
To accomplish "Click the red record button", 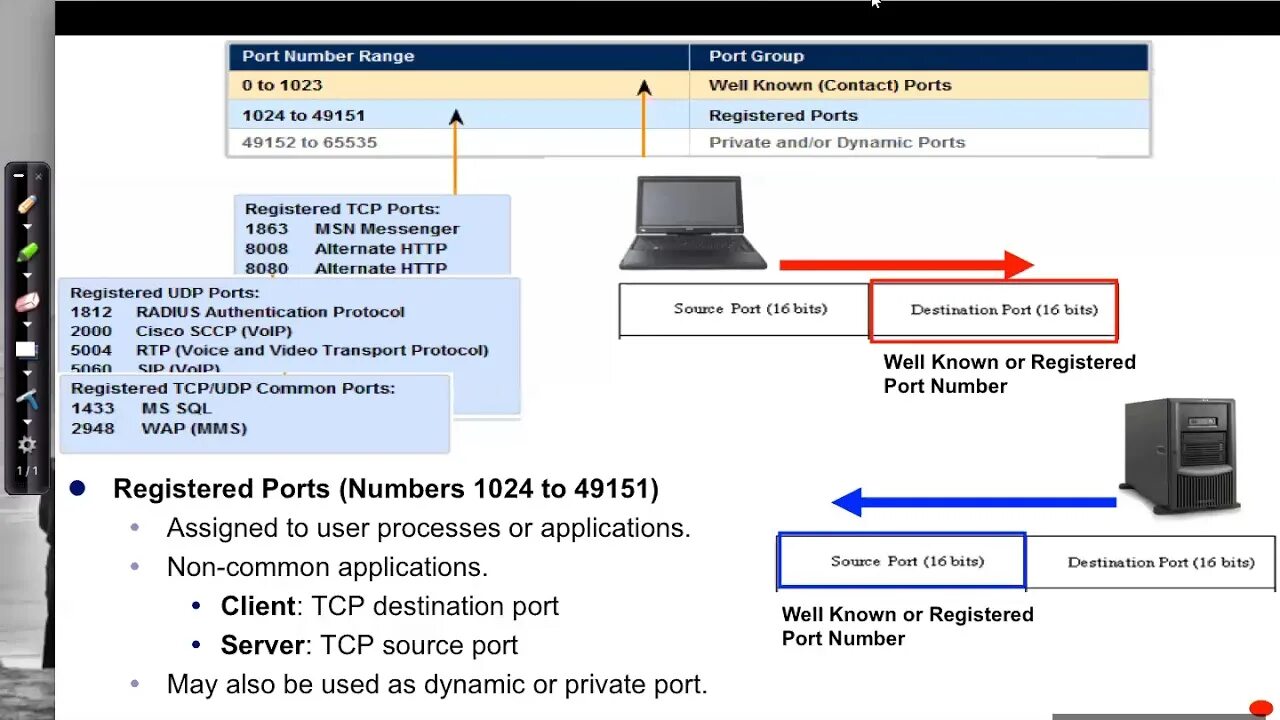I will [x=1262, y=708].
